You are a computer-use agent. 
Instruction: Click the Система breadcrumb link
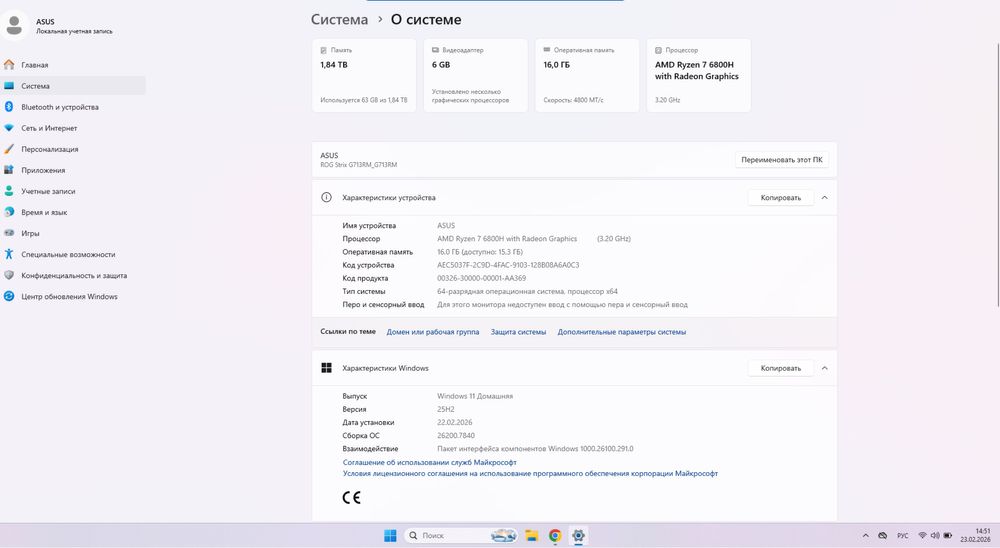click(x=339, y=20)
